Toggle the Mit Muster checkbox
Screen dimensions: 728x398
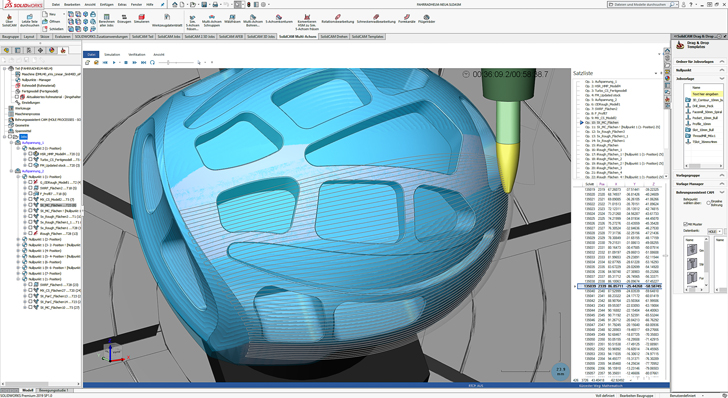click(685, 224)
